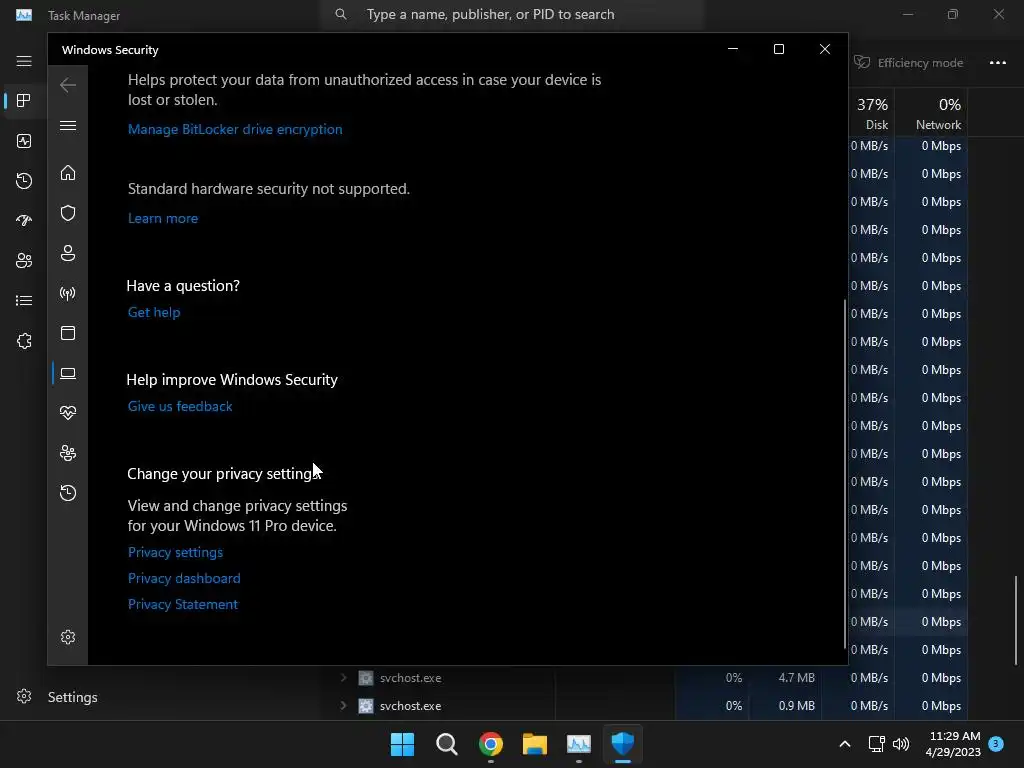The height and width of the screenshot is (768, 1024).
Task: Open volume control tray icon
Action: (901, 744)
